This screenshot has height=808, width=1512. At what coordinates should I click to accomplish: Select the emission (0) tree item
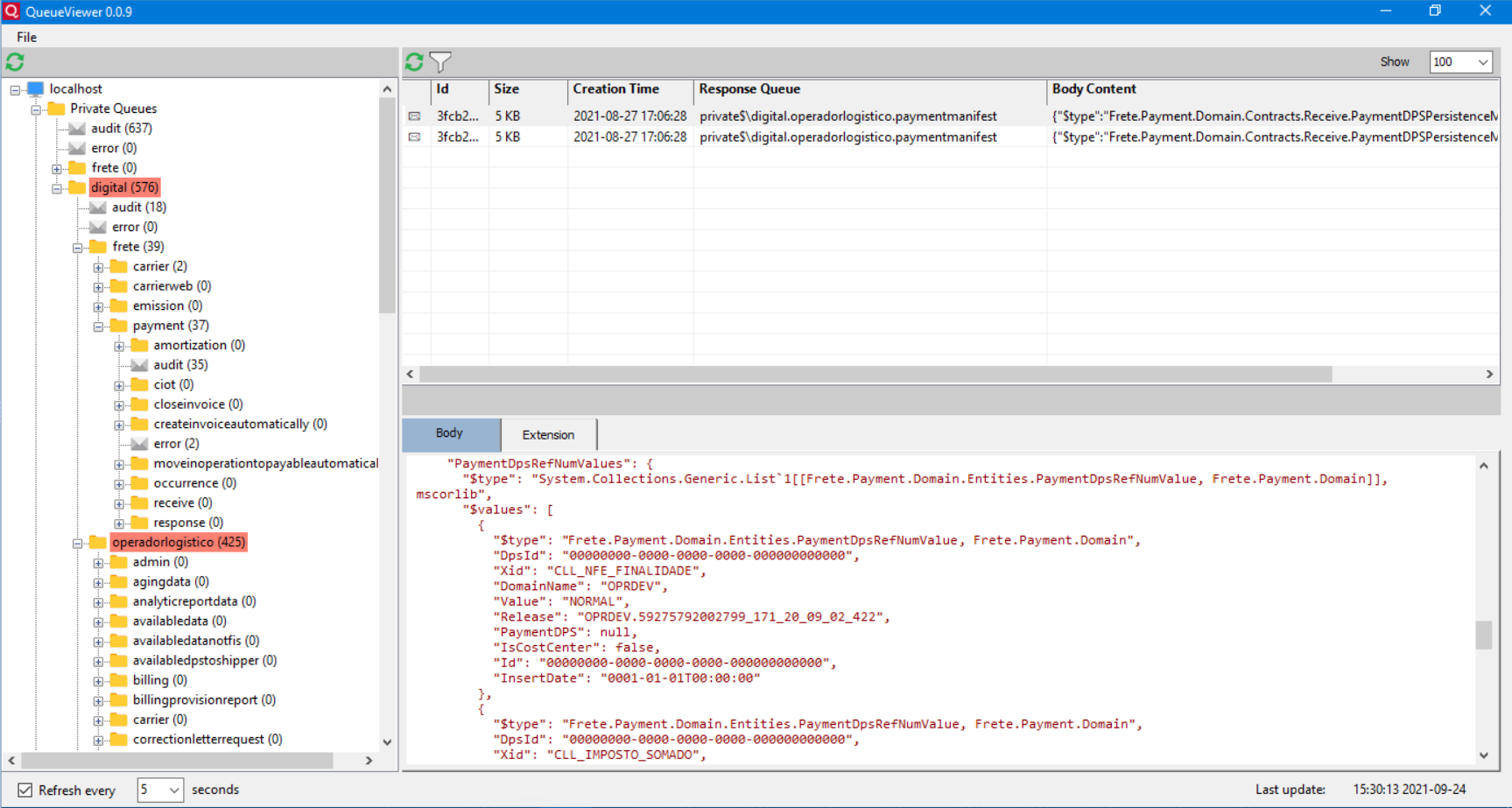(x=167, y=306)
